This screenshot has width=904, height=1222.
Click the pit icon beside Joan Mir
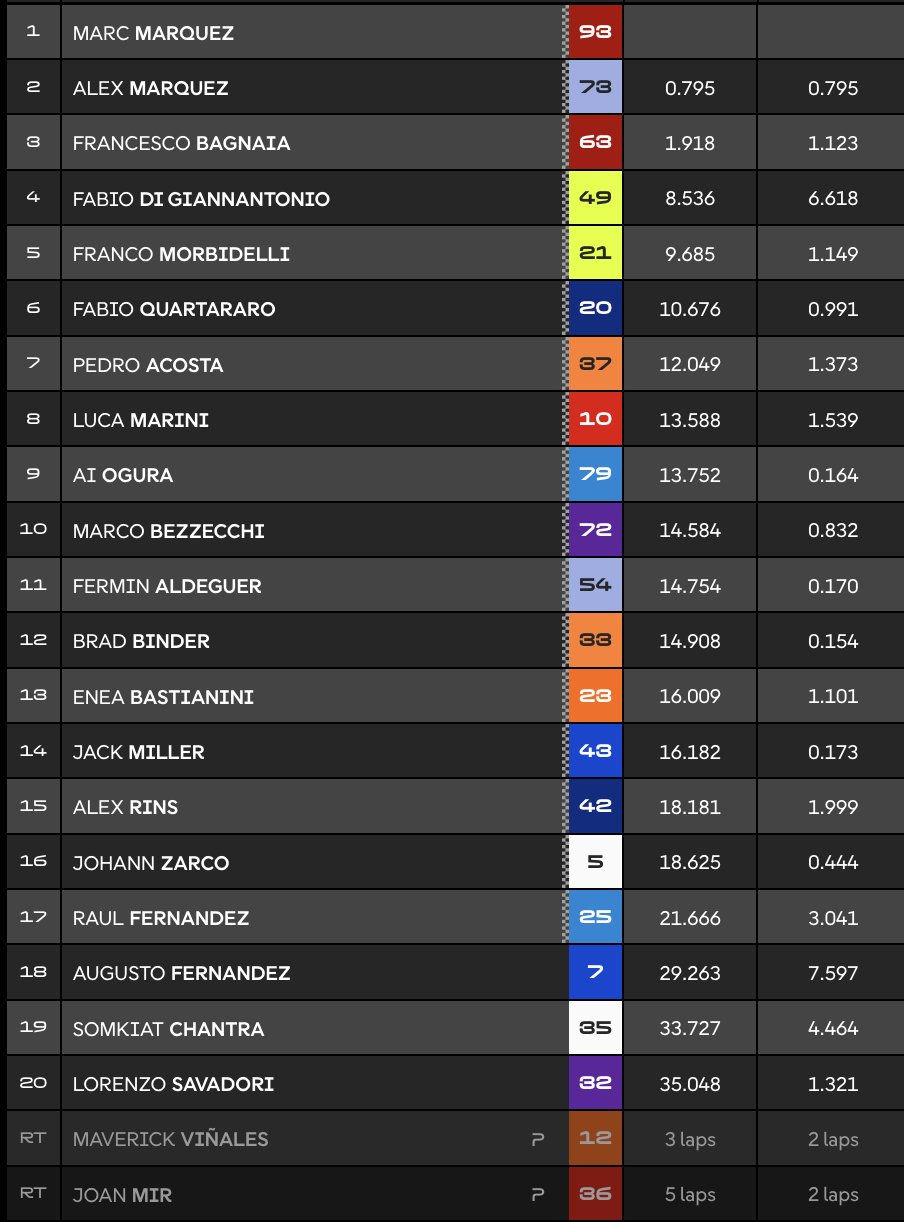(x=538, y=1194)
